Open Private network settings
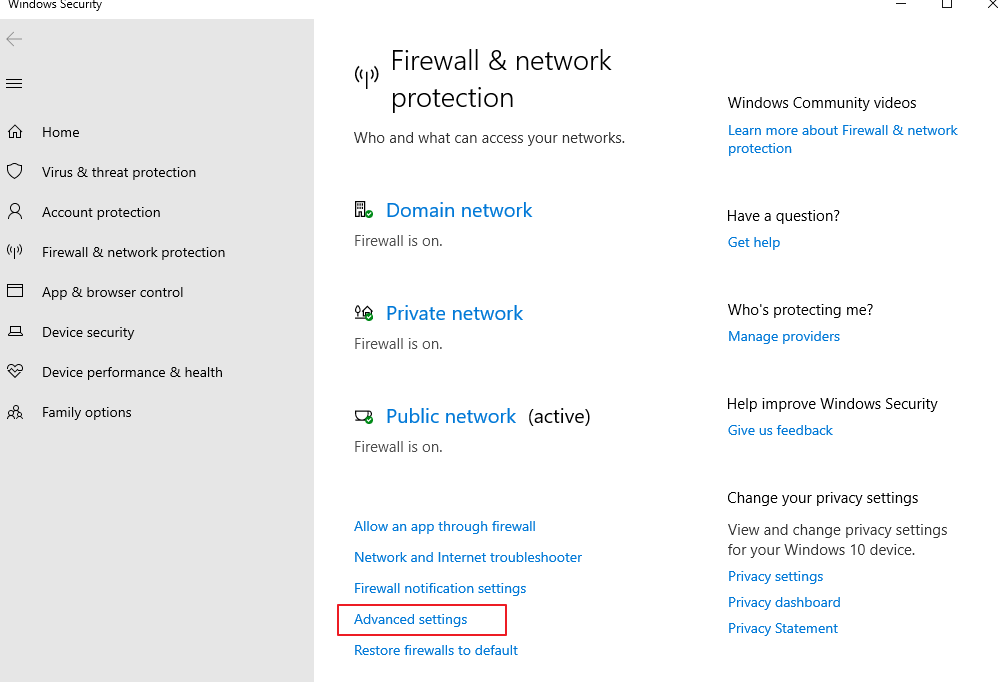1007x682 pixels. (454, 314)
